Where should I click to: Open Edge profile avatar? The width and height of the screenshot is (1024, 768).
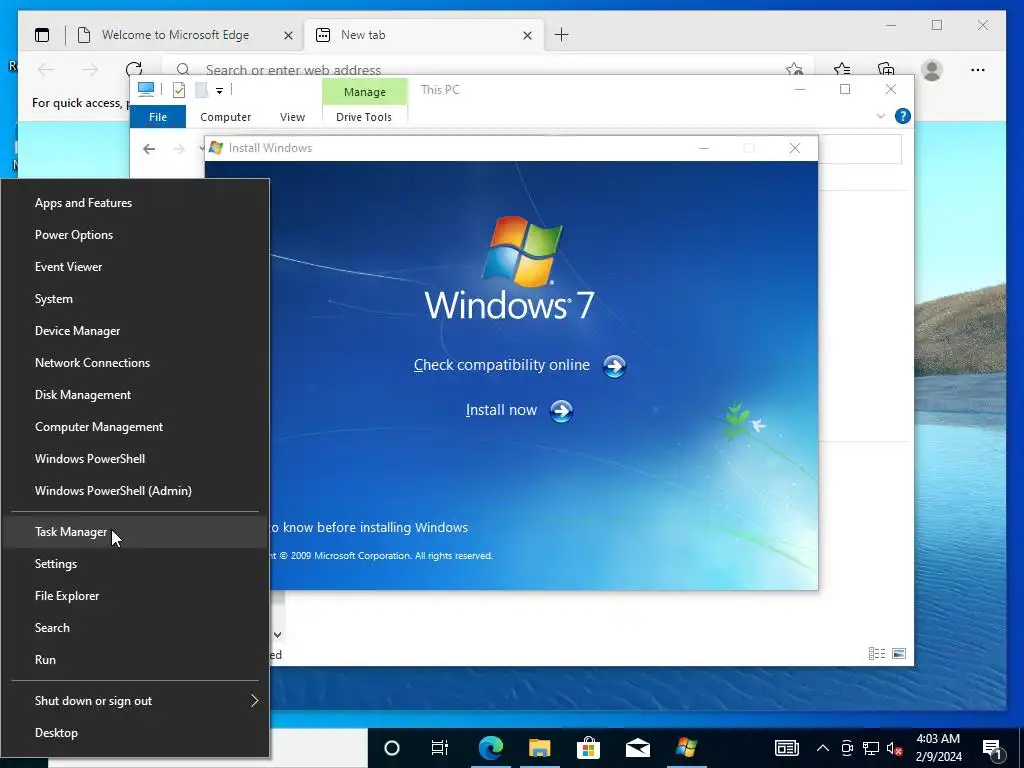coord(932,70)
